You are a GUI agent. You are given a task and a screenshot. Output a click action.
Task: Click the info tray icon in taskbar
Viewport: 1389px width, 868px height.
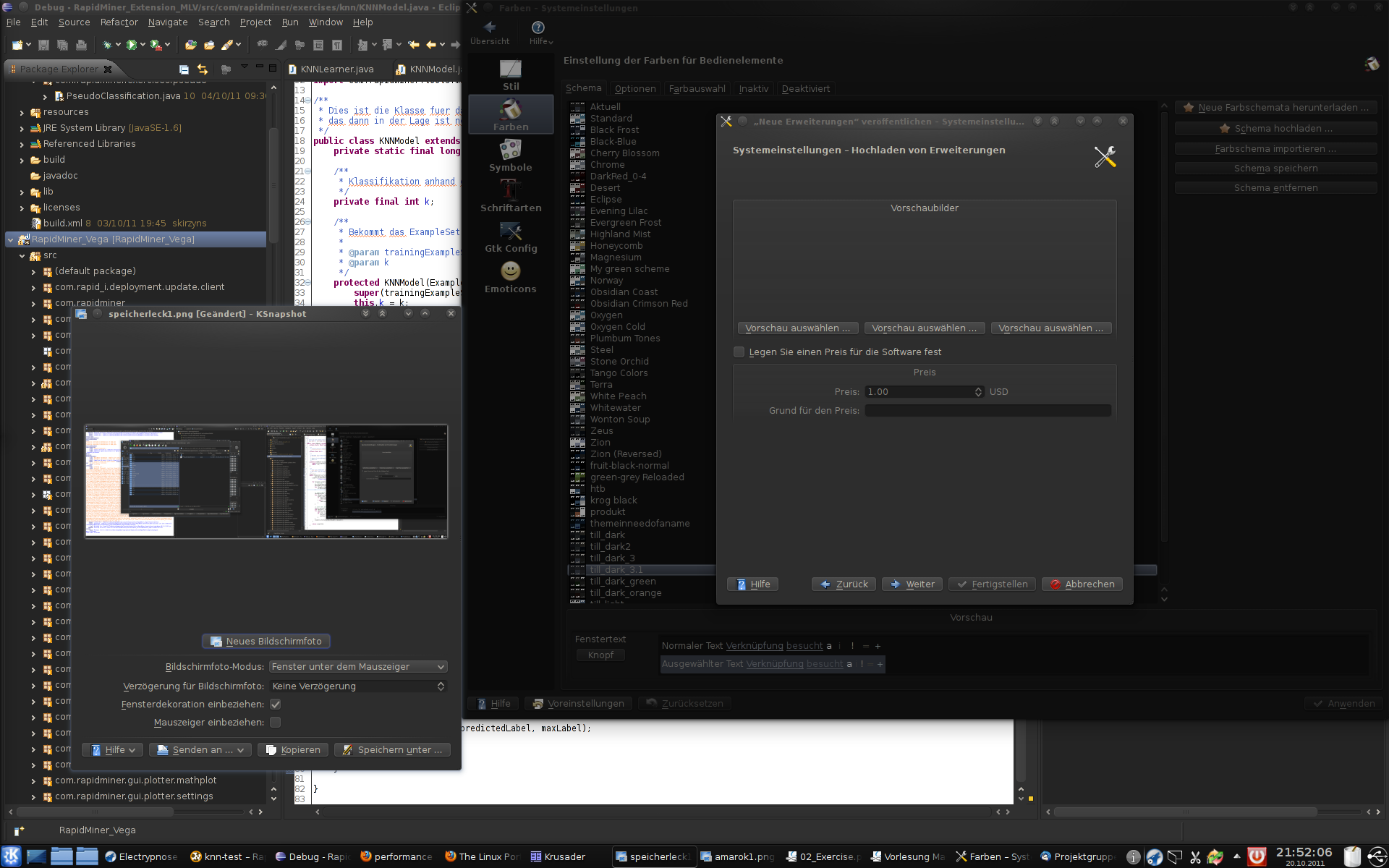pos(1134,857)
